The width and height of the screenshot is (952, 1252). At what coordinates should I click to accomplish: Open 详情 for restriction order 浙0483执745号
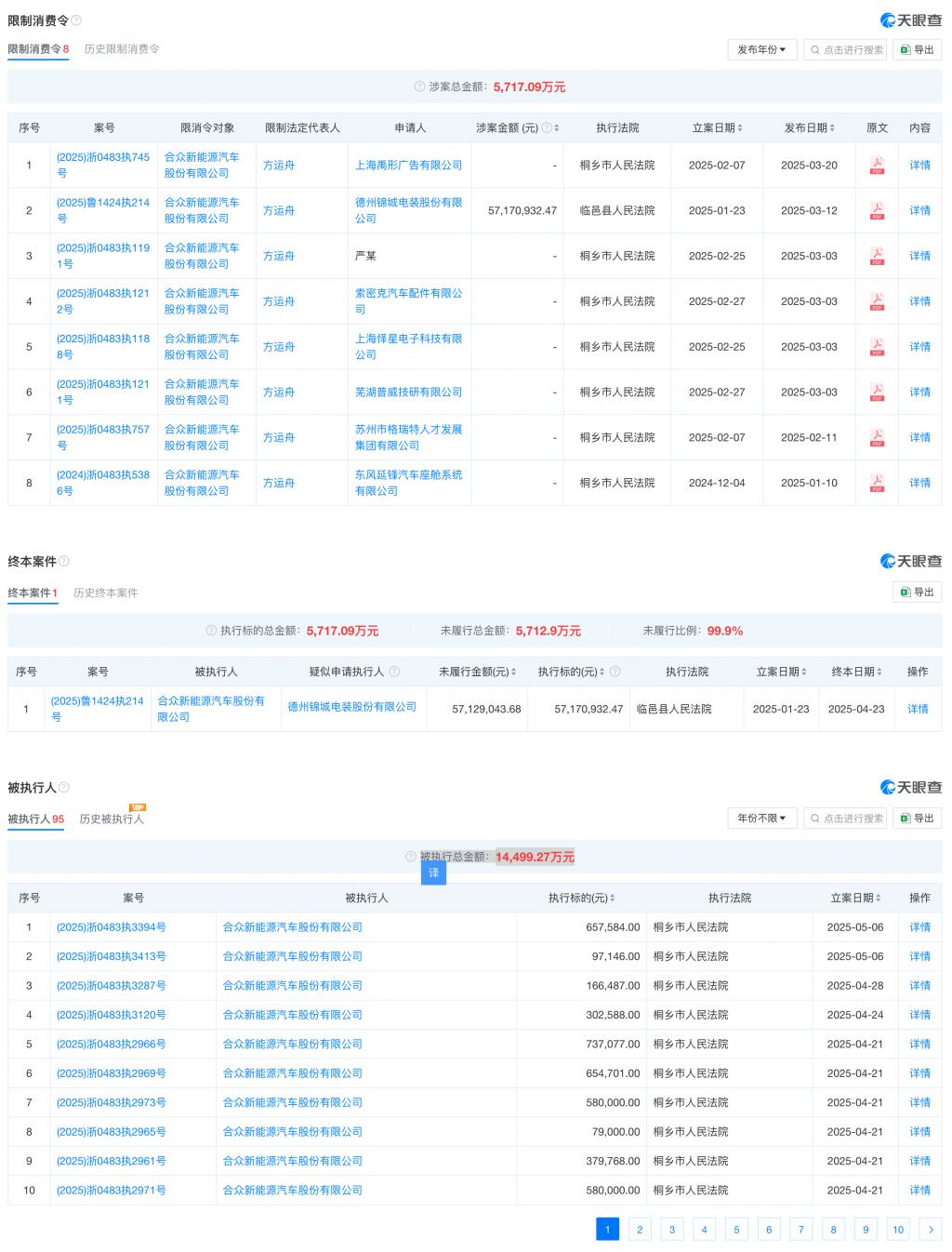click(x=919, y=166)
